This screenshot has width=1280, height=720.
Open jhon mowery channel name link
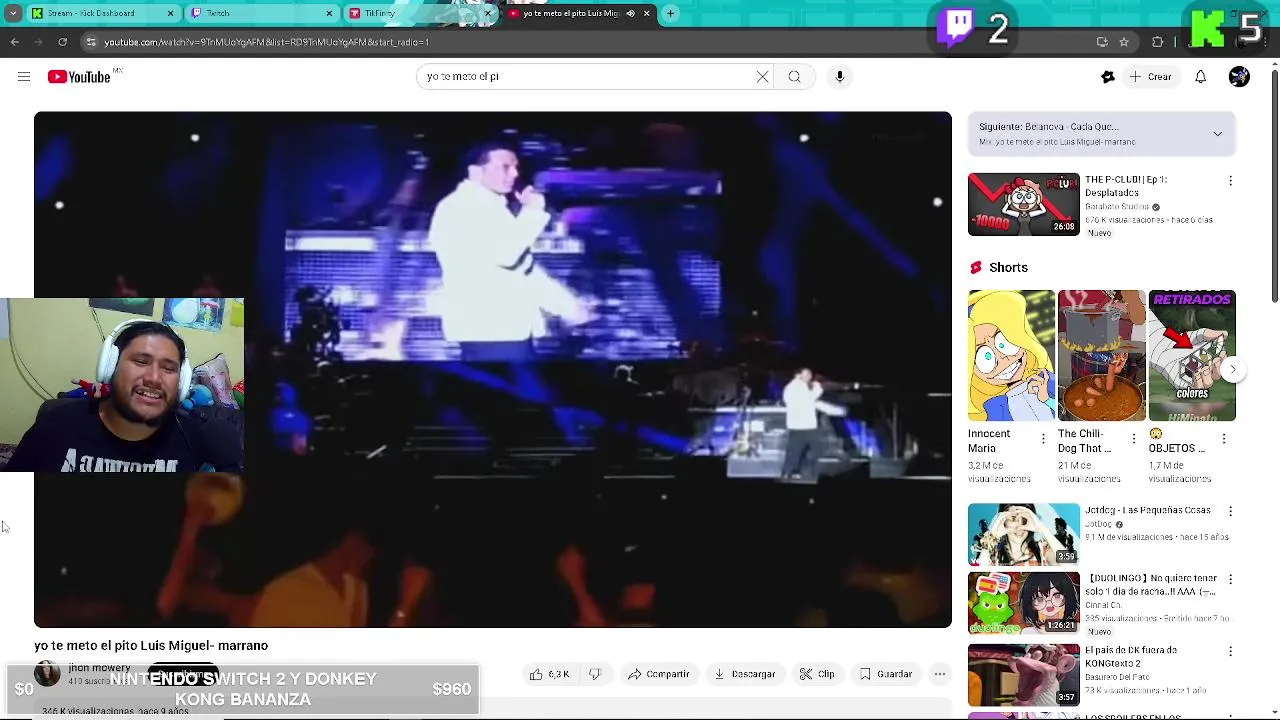99,667
